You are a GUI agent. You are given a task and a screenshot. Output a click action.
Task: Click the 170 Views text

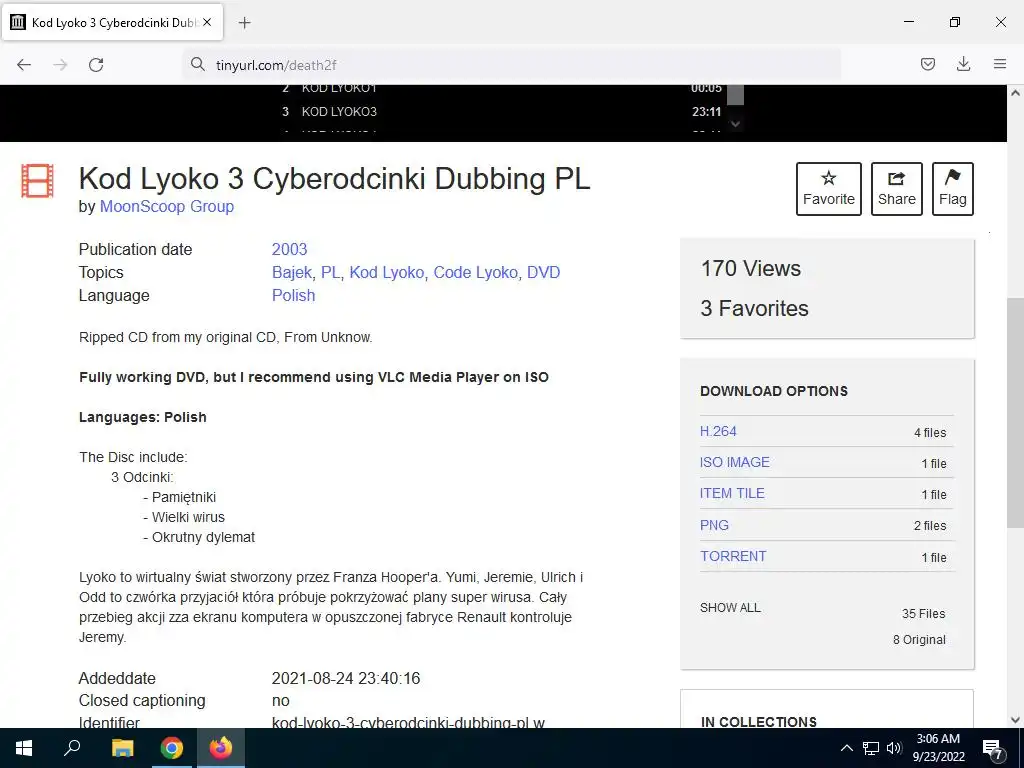pyautogui.click(x=750, y=268)
